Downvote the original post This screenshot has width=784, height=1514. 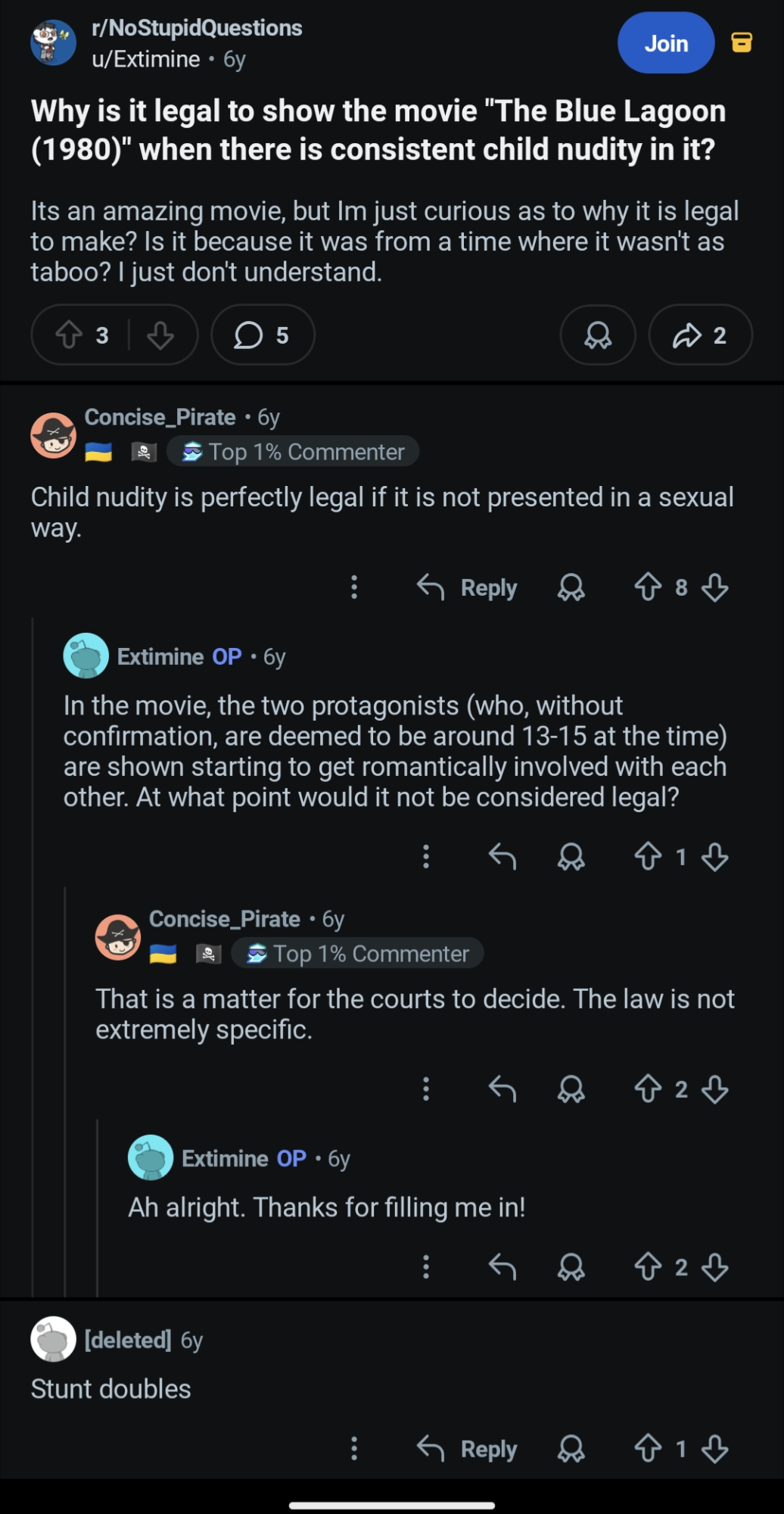click(x=160, y=335)
